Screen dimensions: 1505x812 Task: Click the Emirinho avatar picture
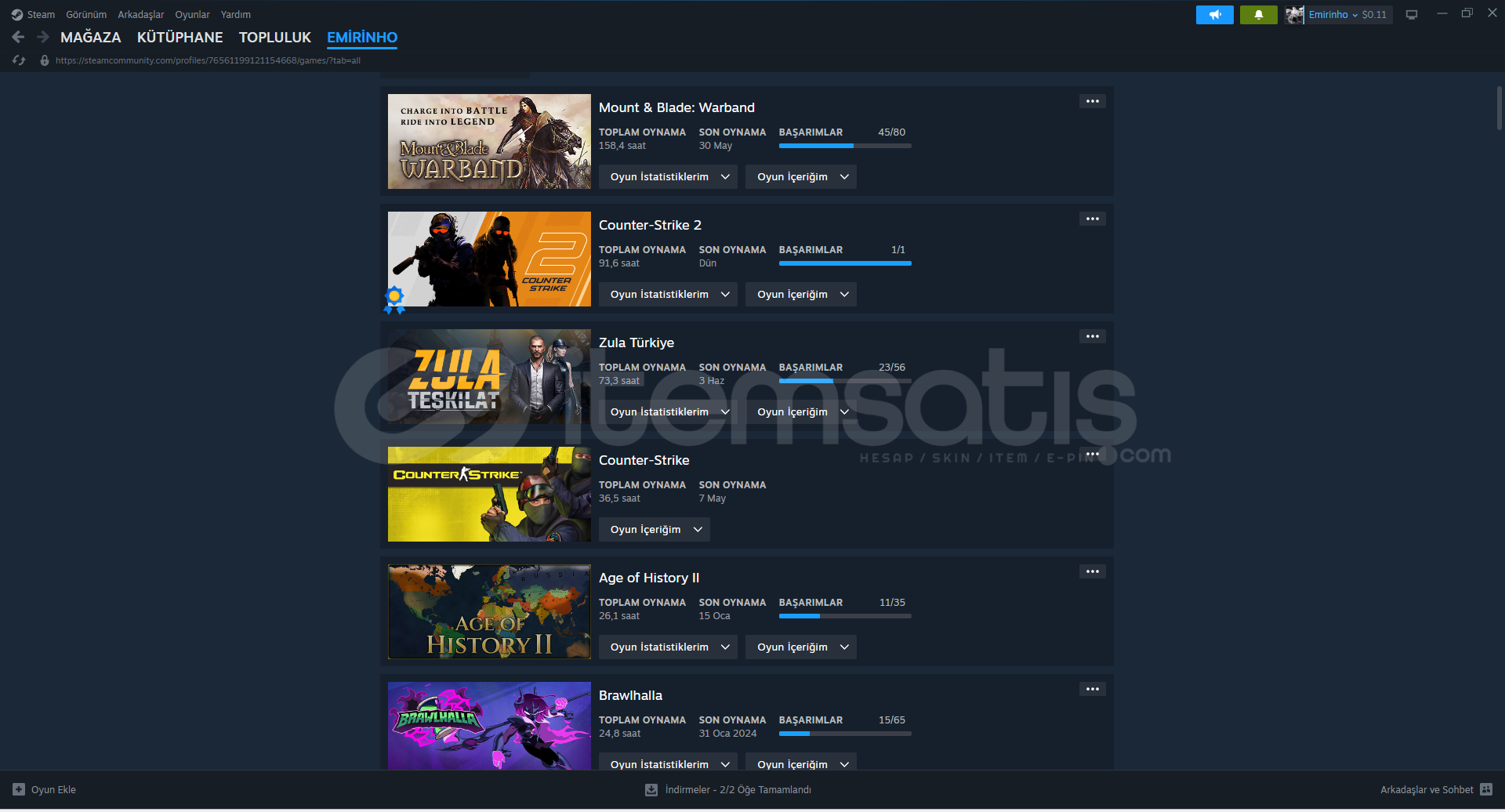tap(1294, 15)
